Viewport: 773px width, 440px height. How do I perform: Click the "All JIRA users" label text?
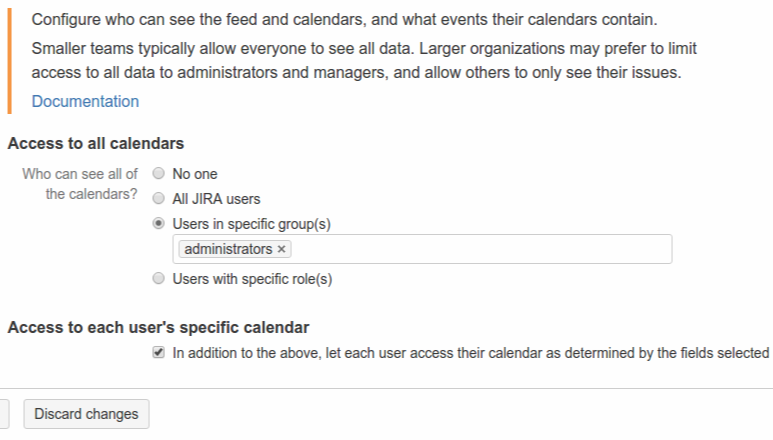coord(216,199)
